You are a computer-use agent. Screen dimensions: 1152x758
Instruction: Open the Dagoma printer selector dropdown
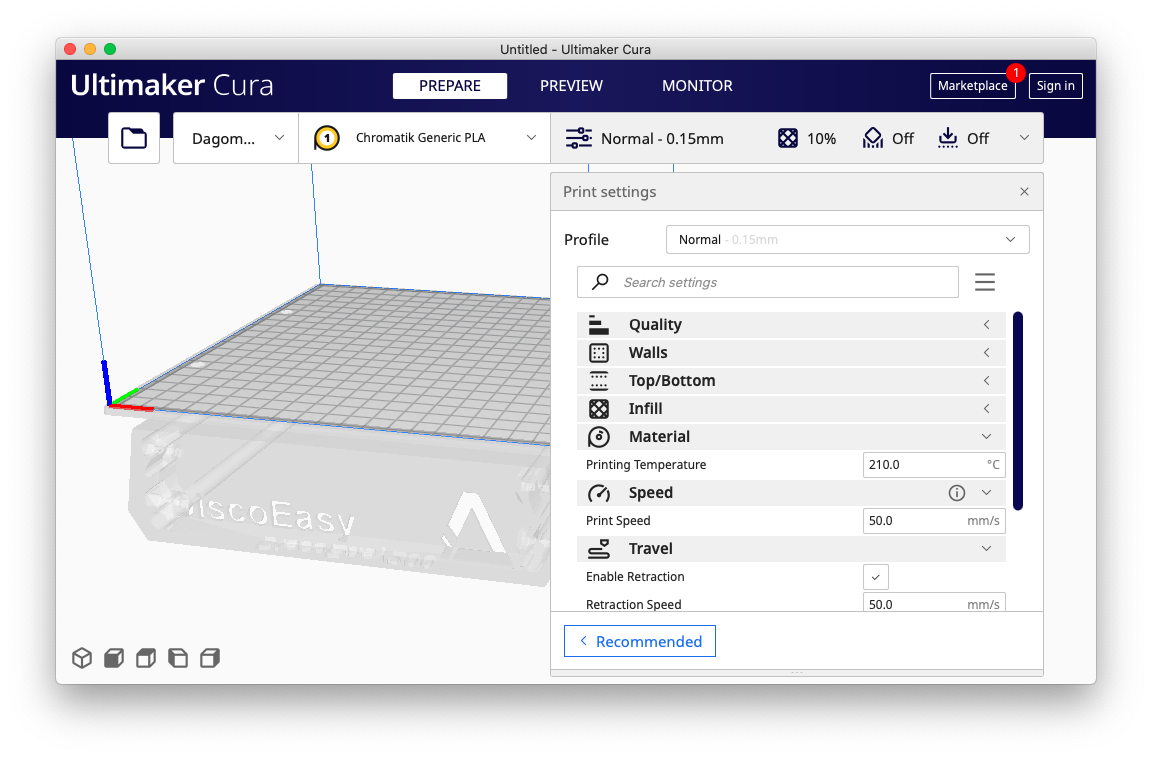click(x=236, y=138)
